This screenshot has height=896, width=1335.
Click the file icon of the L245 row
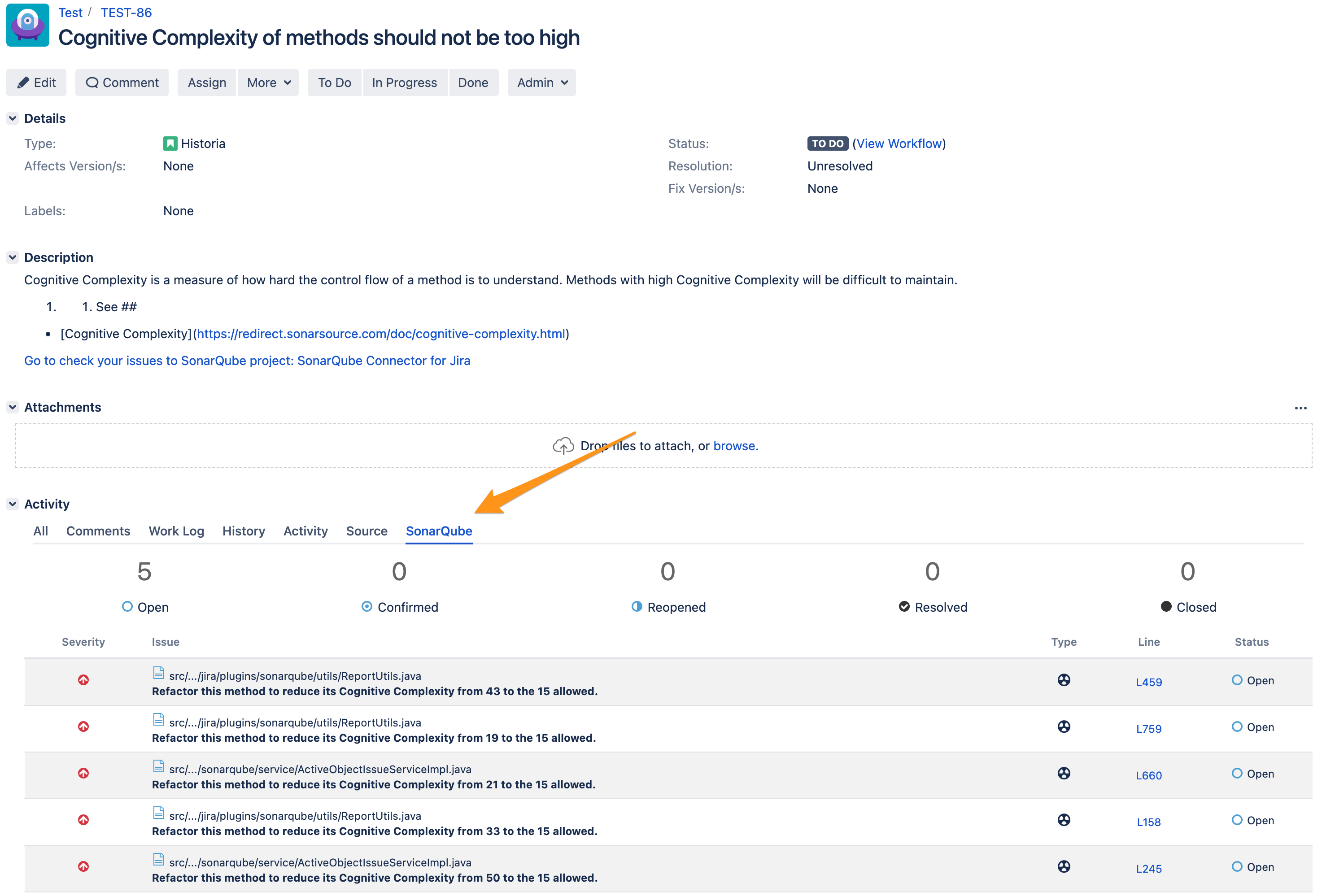[x=158, y=860]
